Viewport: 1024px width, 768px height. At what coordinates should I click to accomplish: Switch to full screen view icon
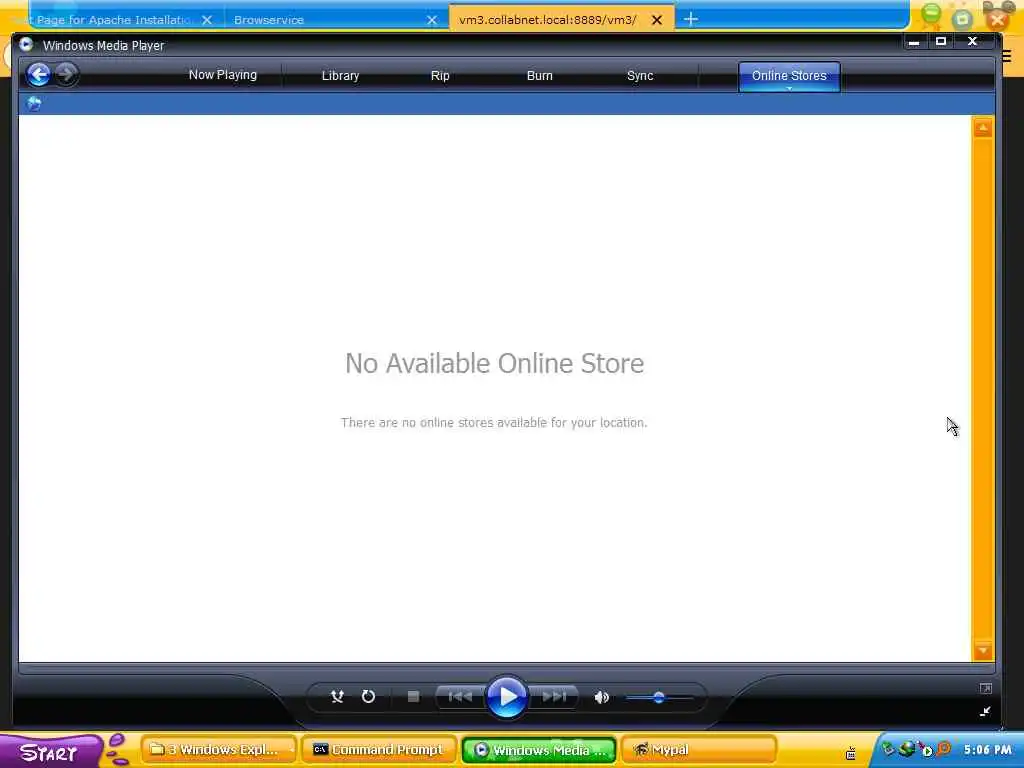coord(986,688)
